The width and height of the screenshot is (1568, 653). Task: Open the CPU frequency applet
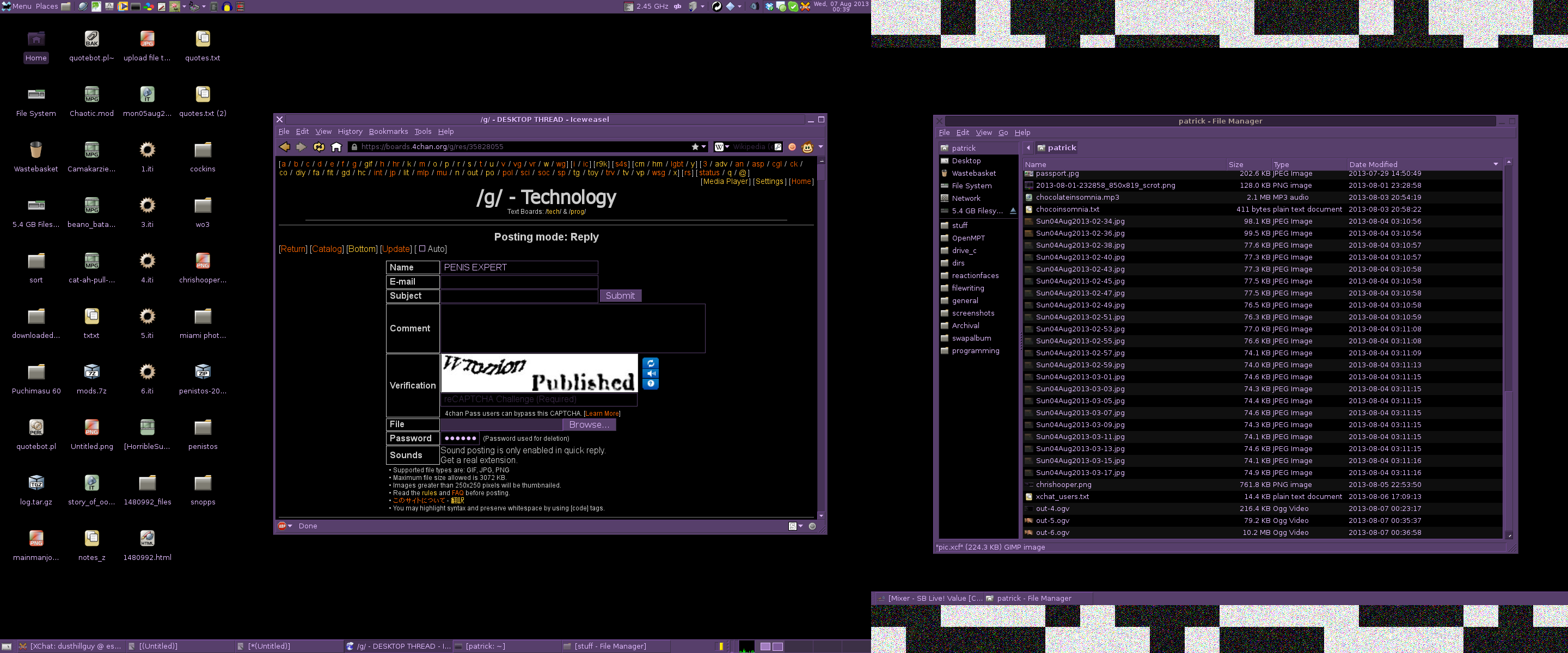645,6
